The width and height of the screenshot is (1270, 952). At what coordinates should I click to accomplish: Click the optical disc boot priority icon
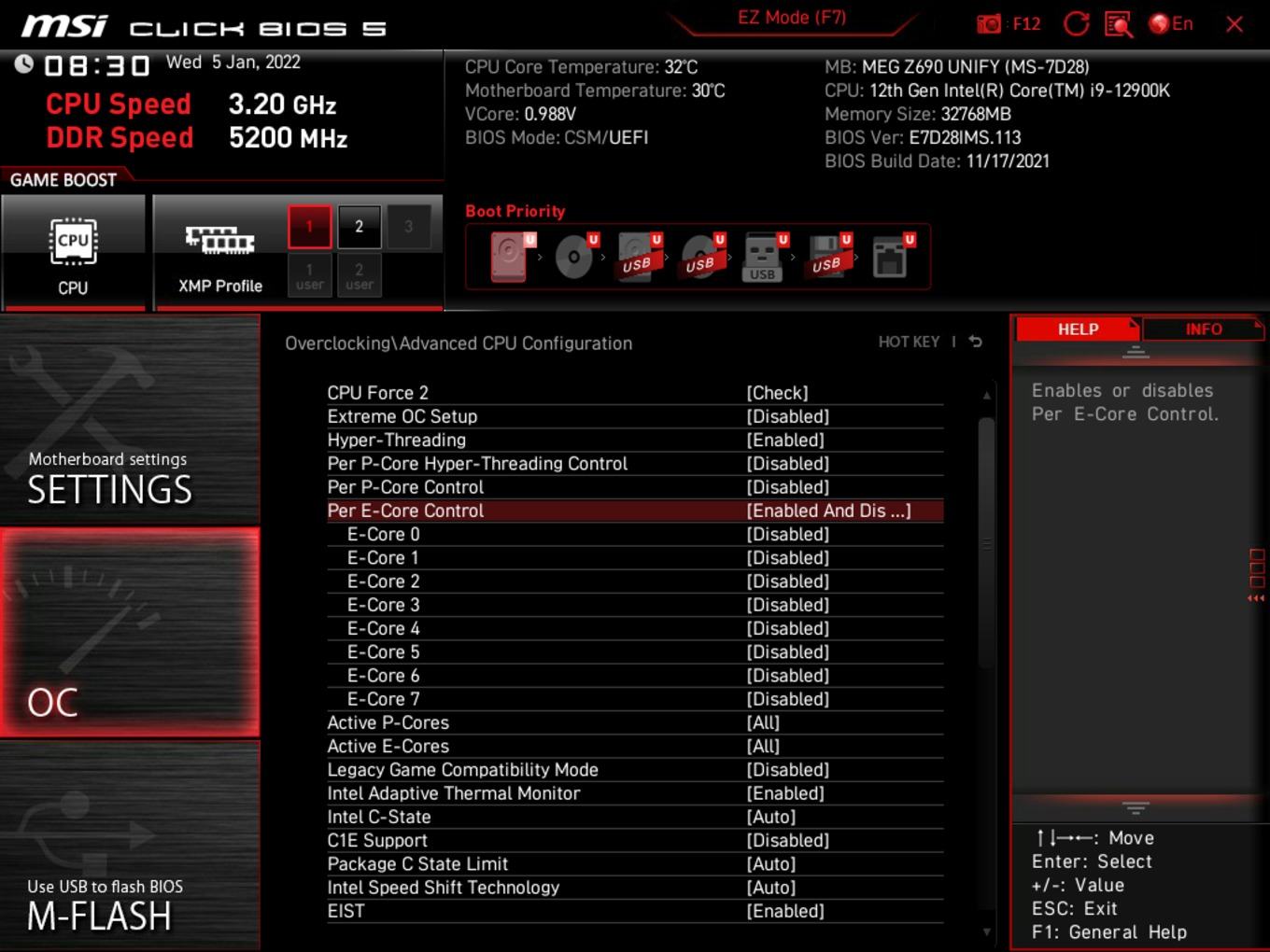[x=576, y=257]
